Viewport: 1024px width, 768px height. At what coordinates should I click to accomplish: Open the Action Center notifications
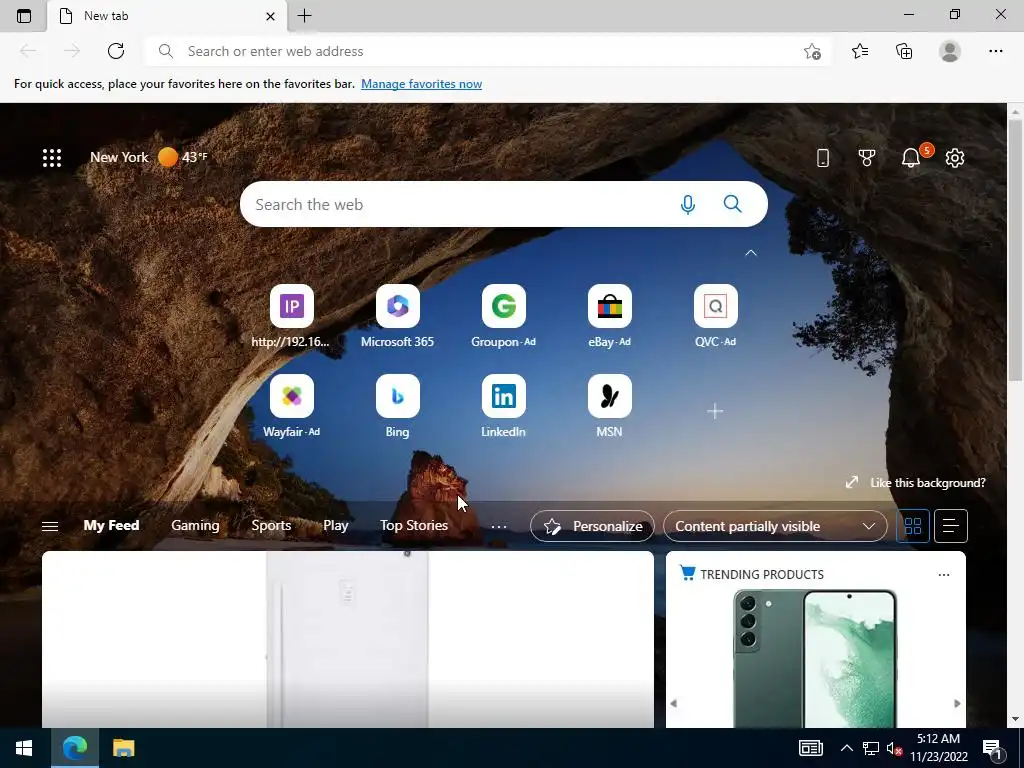point(994,748)
